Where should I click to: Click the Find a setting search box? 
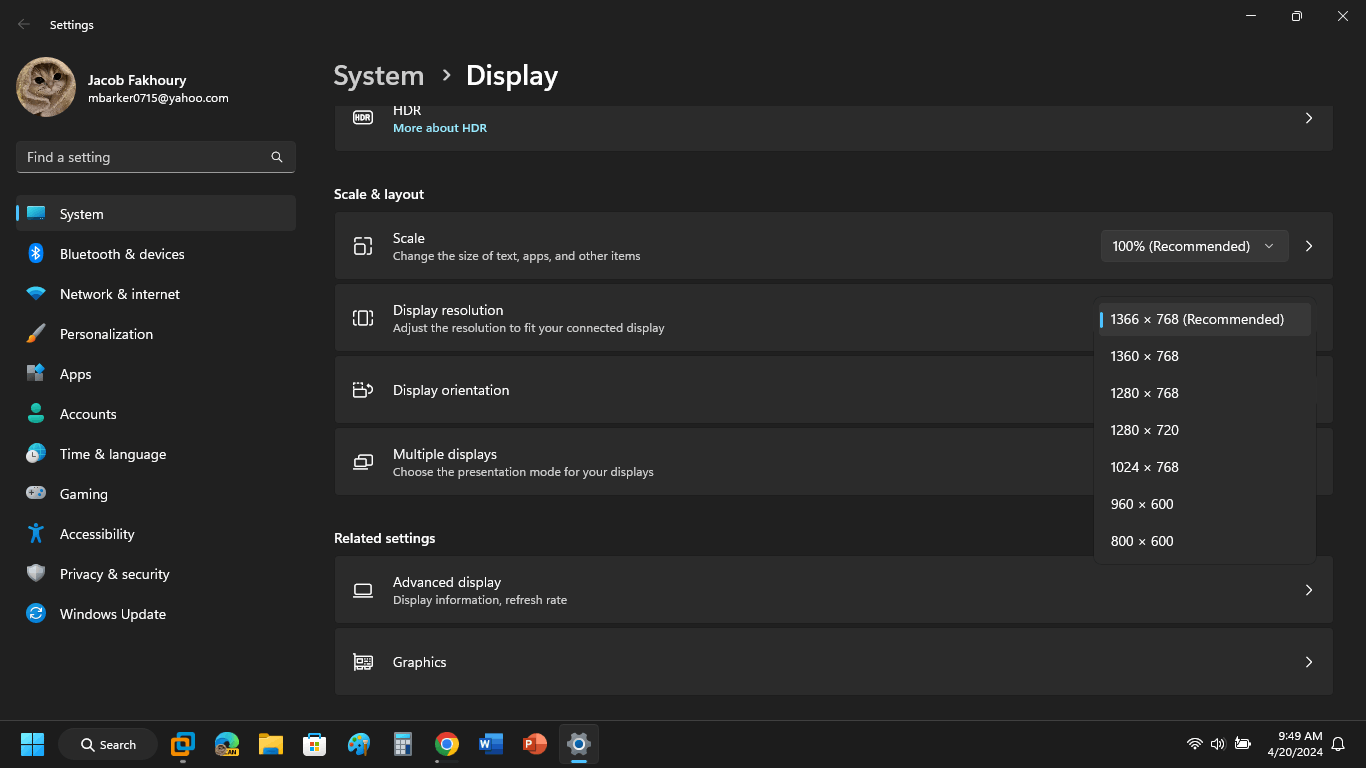[145, 157]
